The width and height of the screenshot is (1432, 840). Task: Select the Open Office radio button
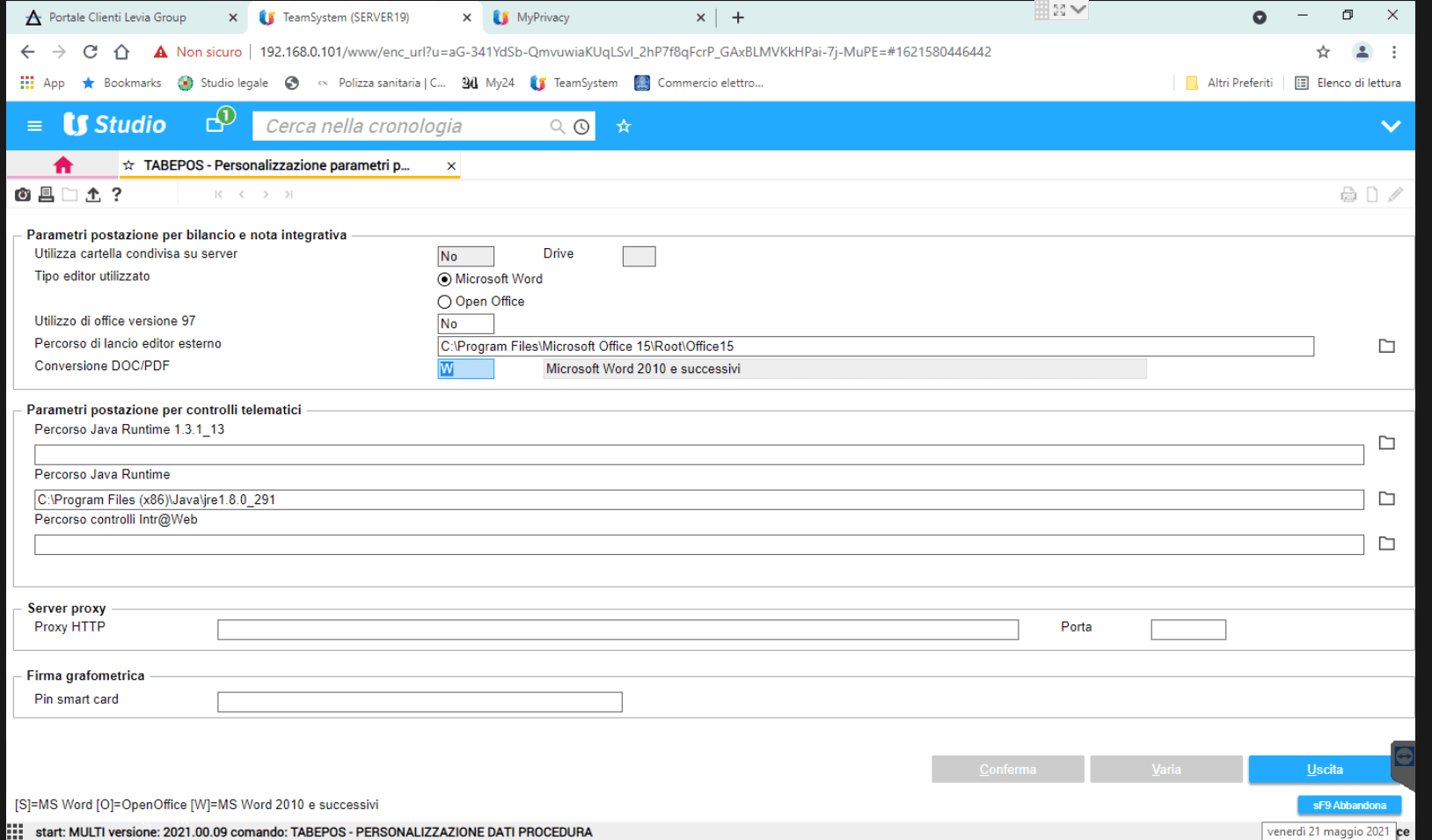444,302
